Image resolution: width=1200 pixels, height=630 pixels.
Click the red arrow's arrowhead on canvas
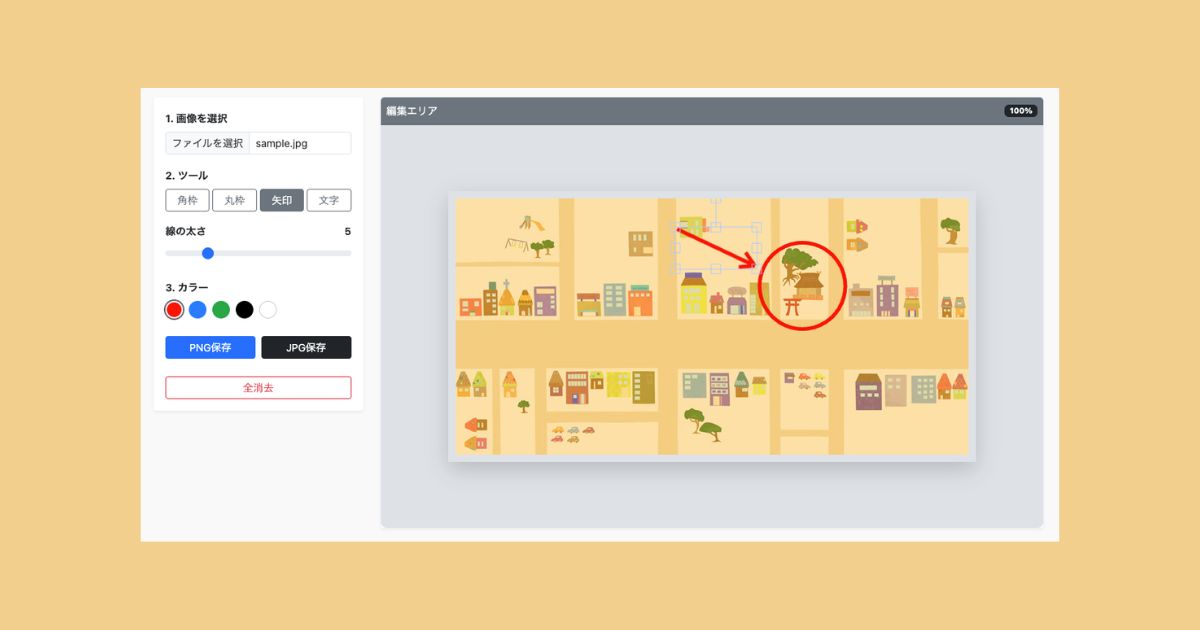(749, 264)
